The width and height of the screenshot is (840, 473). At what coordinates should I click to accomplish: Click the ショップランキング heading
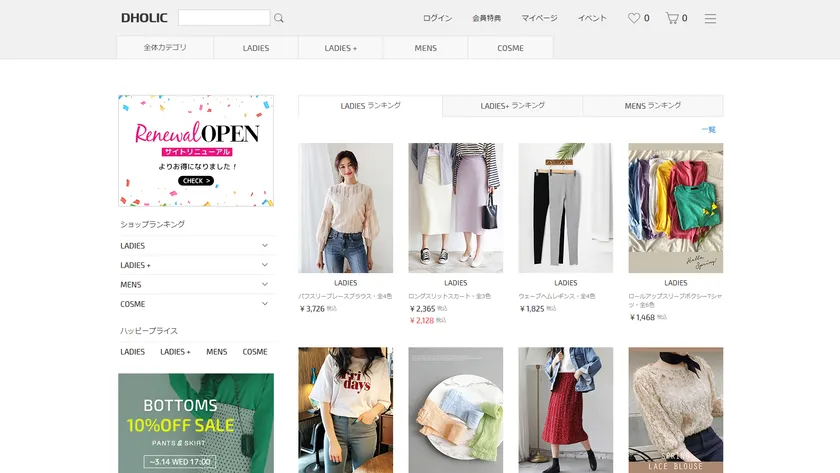[152, 224]
